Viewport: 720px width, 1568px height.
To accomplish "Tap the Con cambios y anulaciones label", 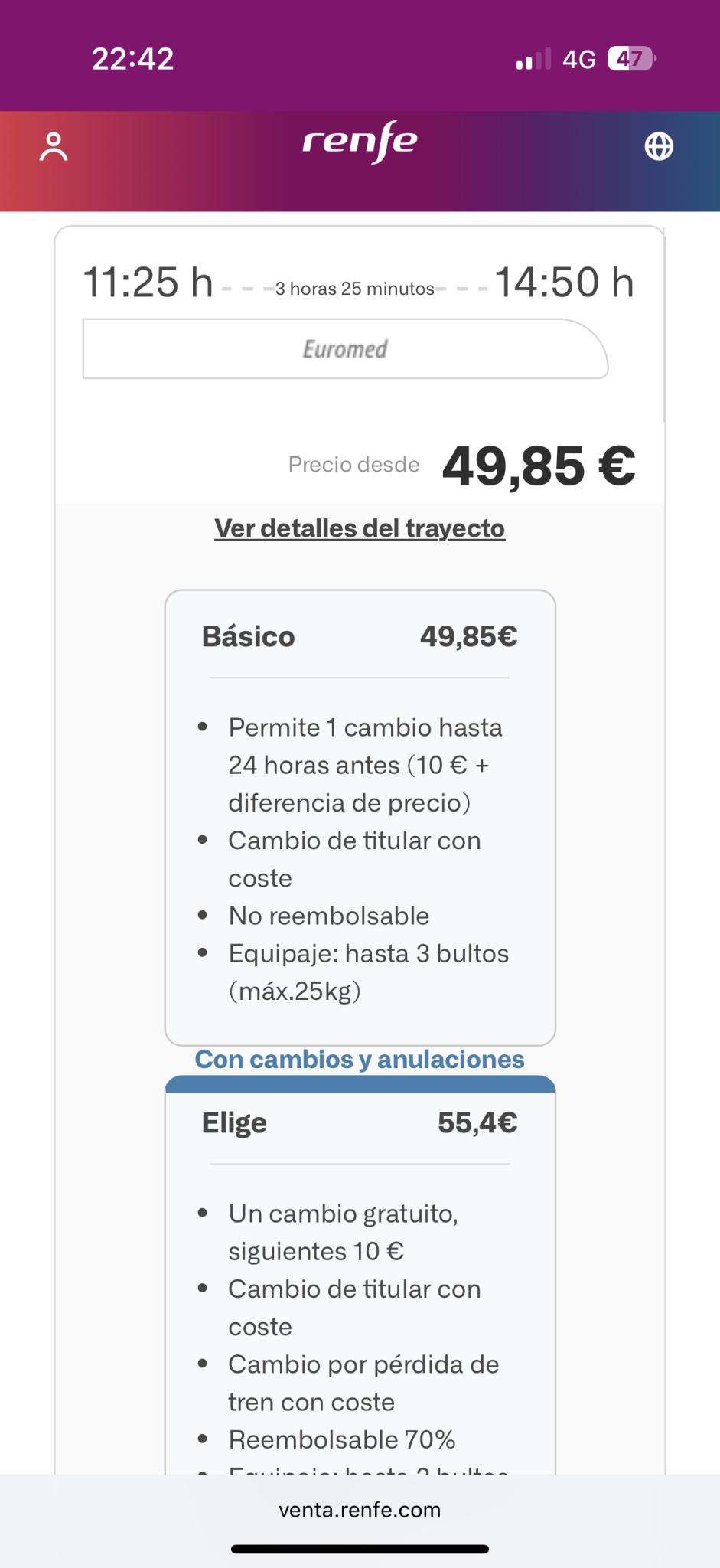I will pos(360,1060).
